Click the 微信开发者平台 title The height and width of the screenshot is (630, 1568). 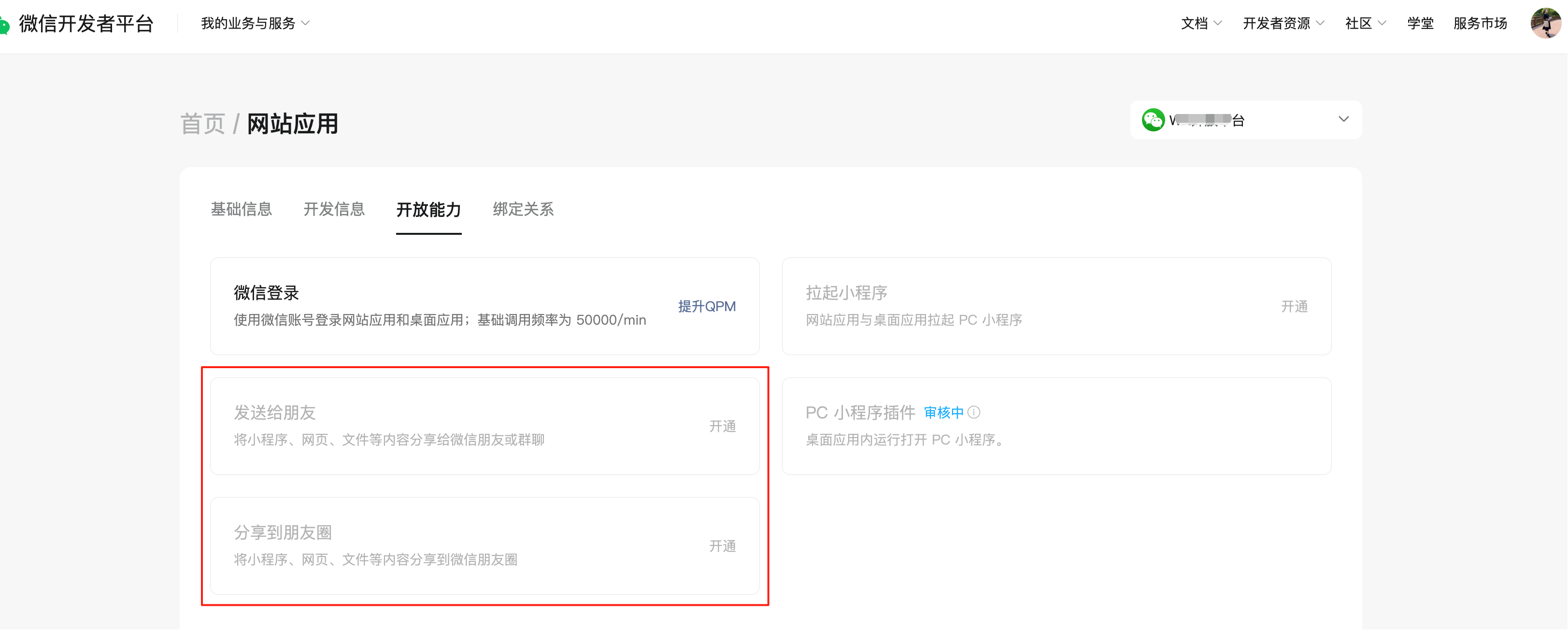coord(86,23)
